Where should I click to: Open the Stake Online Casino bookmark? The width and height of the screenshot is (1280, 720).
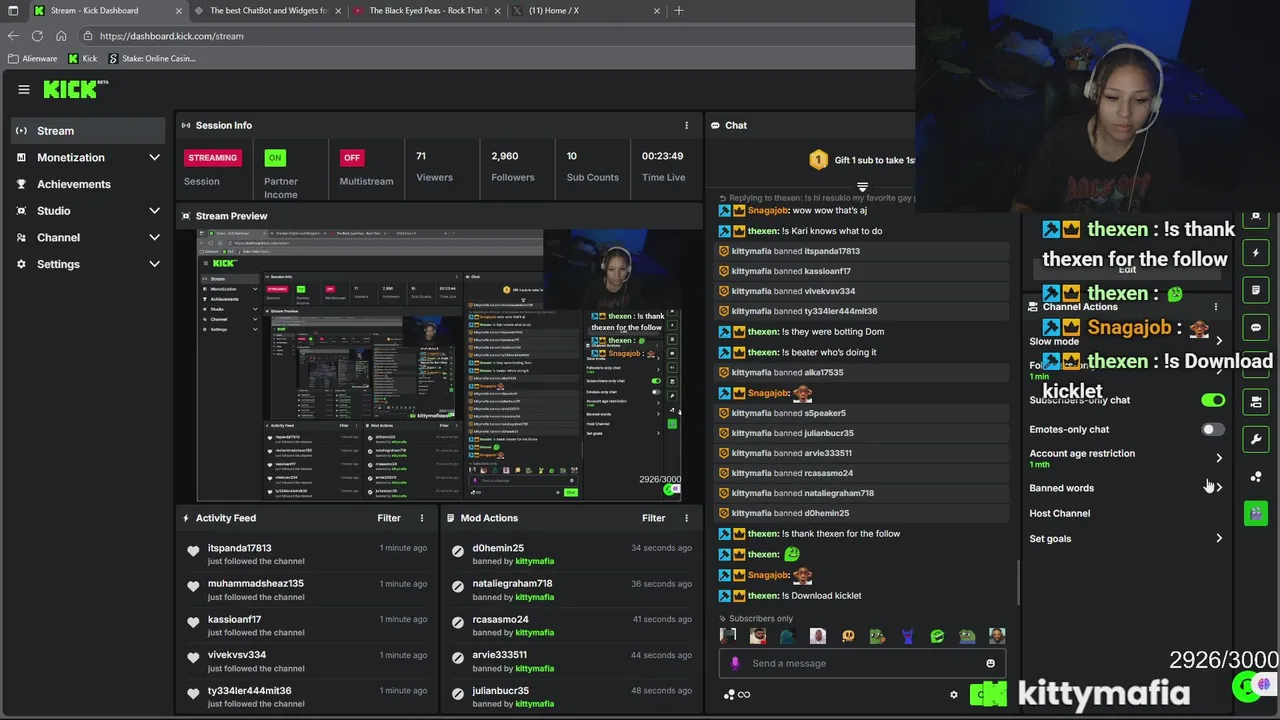(152, 59)
